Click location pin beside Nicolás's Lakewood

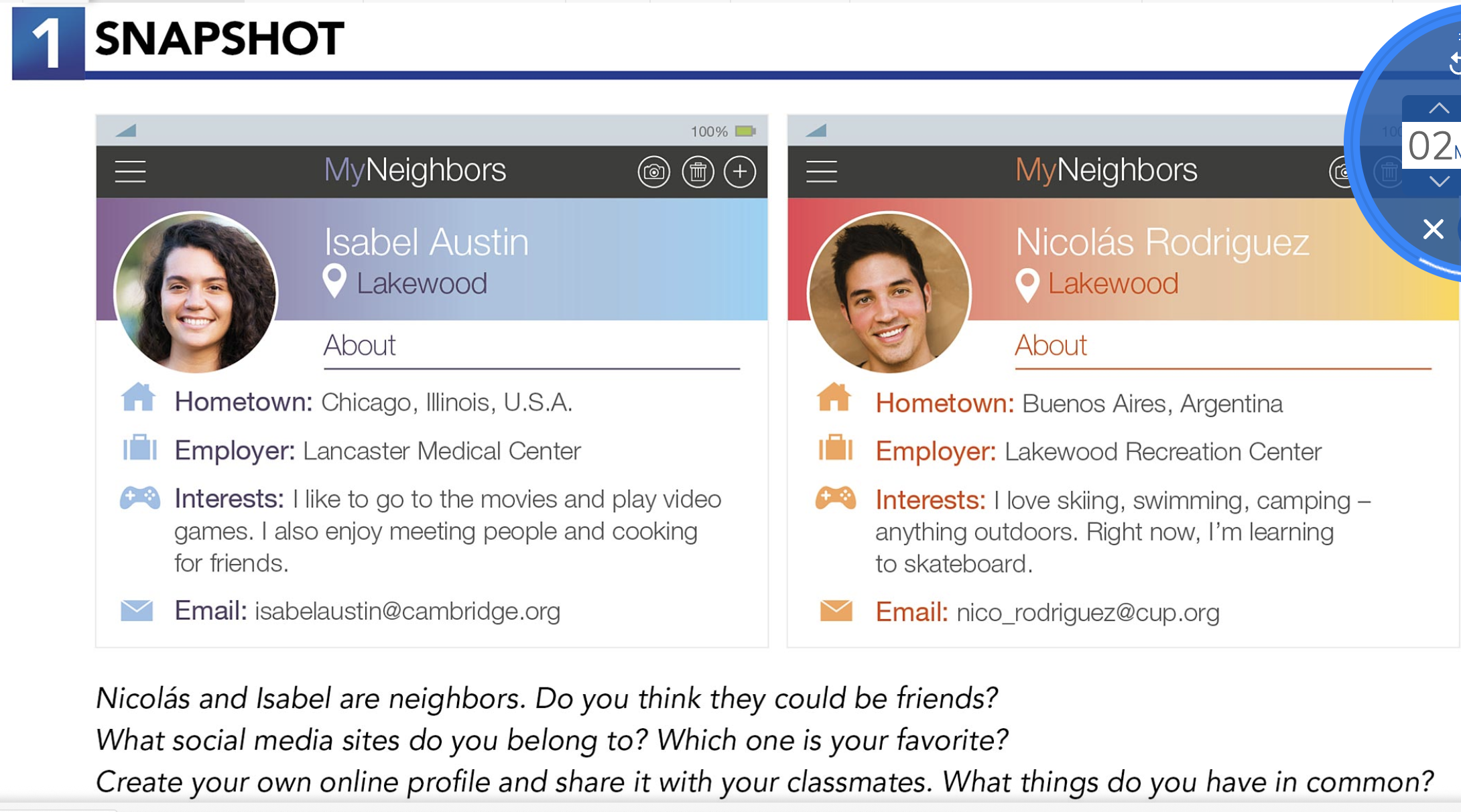point(1027,284)
